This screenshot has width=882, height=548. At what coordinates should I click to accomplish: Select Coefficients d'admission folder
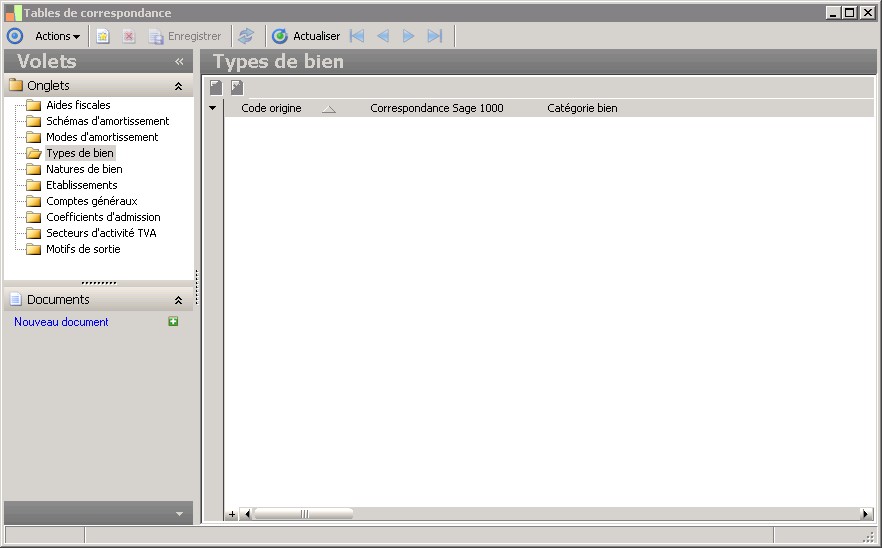pyautogui.click(x=103, y=217)
